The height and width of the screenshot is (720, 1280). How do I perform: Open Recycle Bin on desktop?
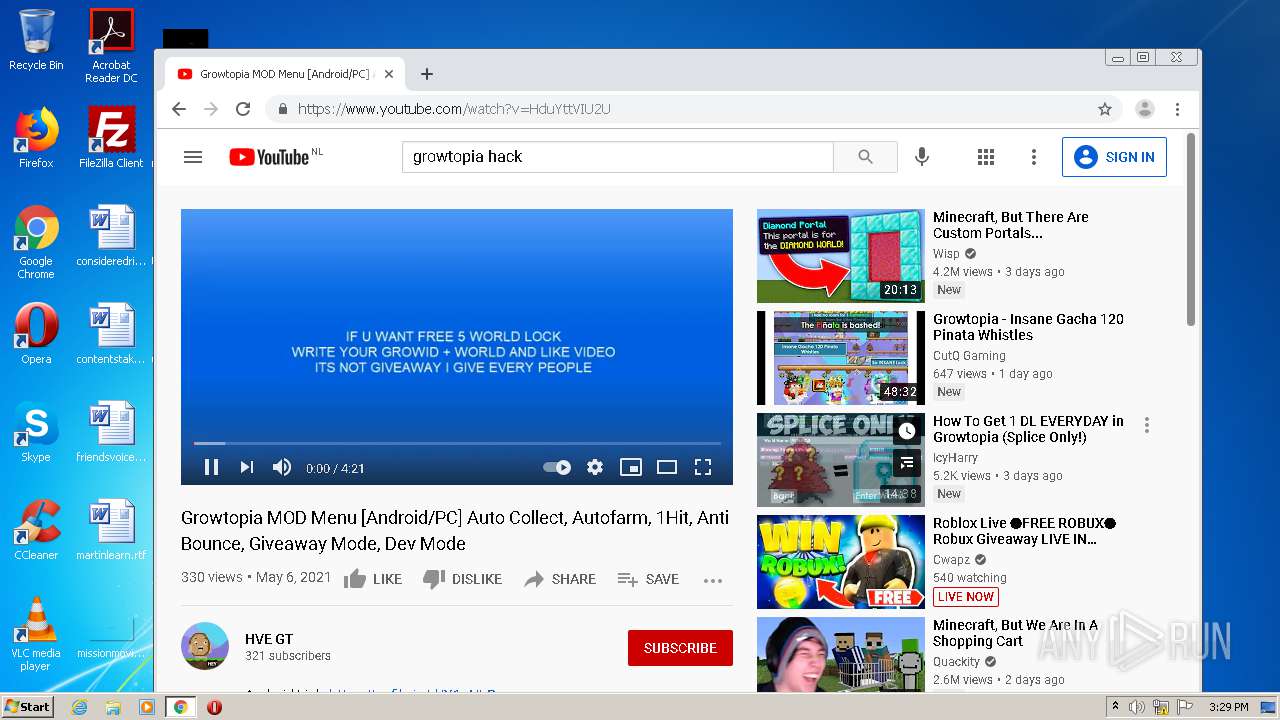[x=36, y=40]
